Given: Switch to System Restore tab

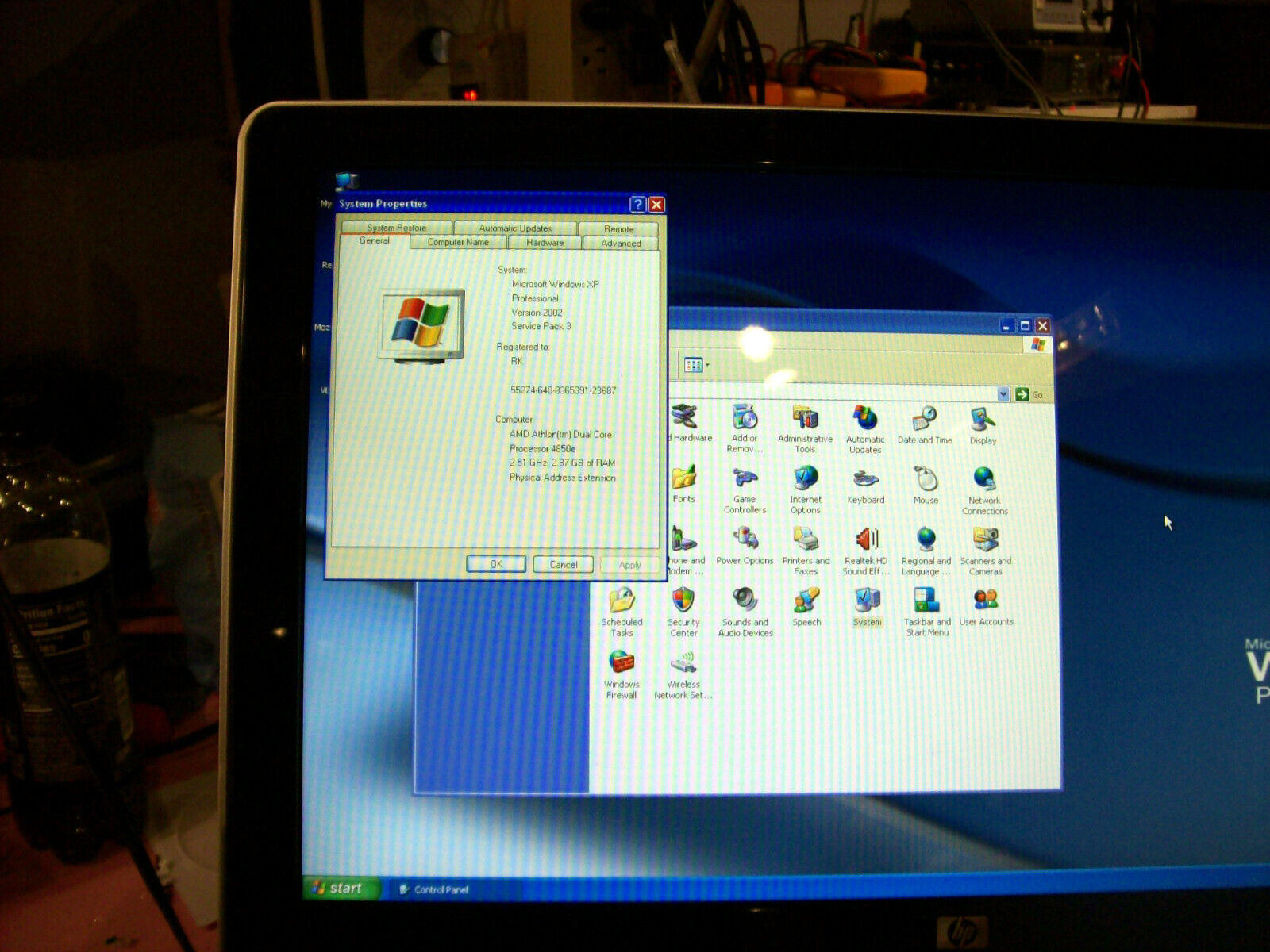Looking at the screenshot, I should [397, 228].
